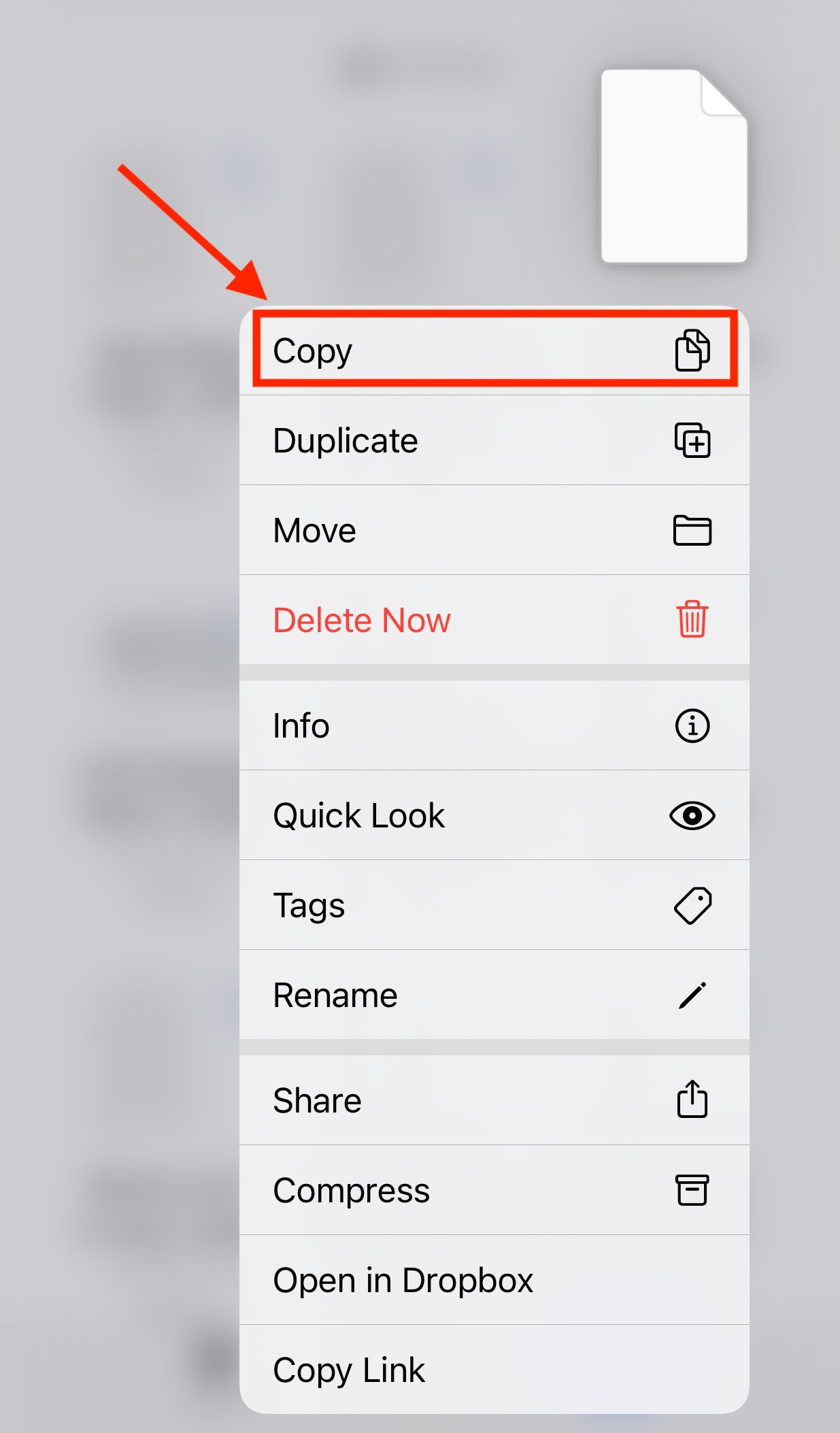Select Move in the menu

[x=494, y=530]
